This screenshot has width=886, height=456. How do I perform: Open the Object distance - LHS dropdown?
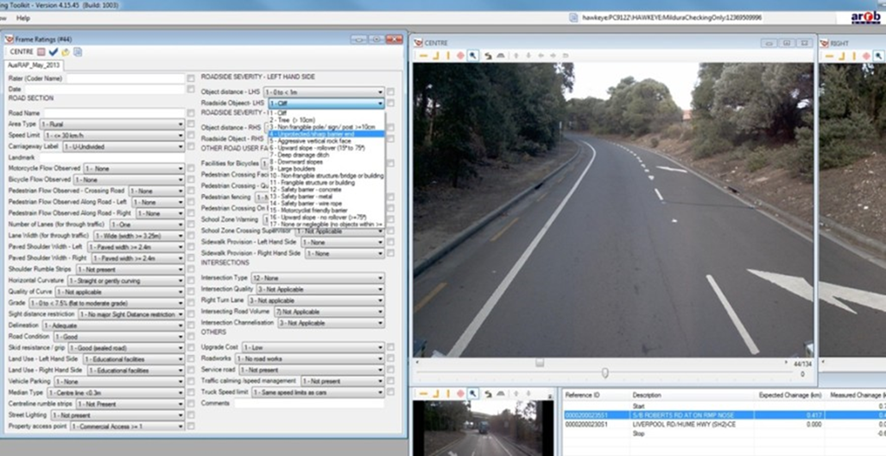point(324,92)
